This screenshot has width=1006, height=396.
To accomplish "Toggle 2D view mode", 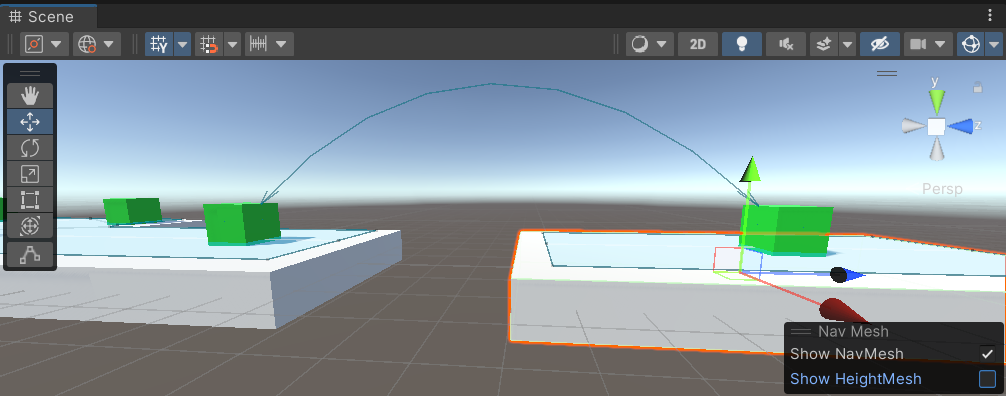I will (x=697, y=44).
